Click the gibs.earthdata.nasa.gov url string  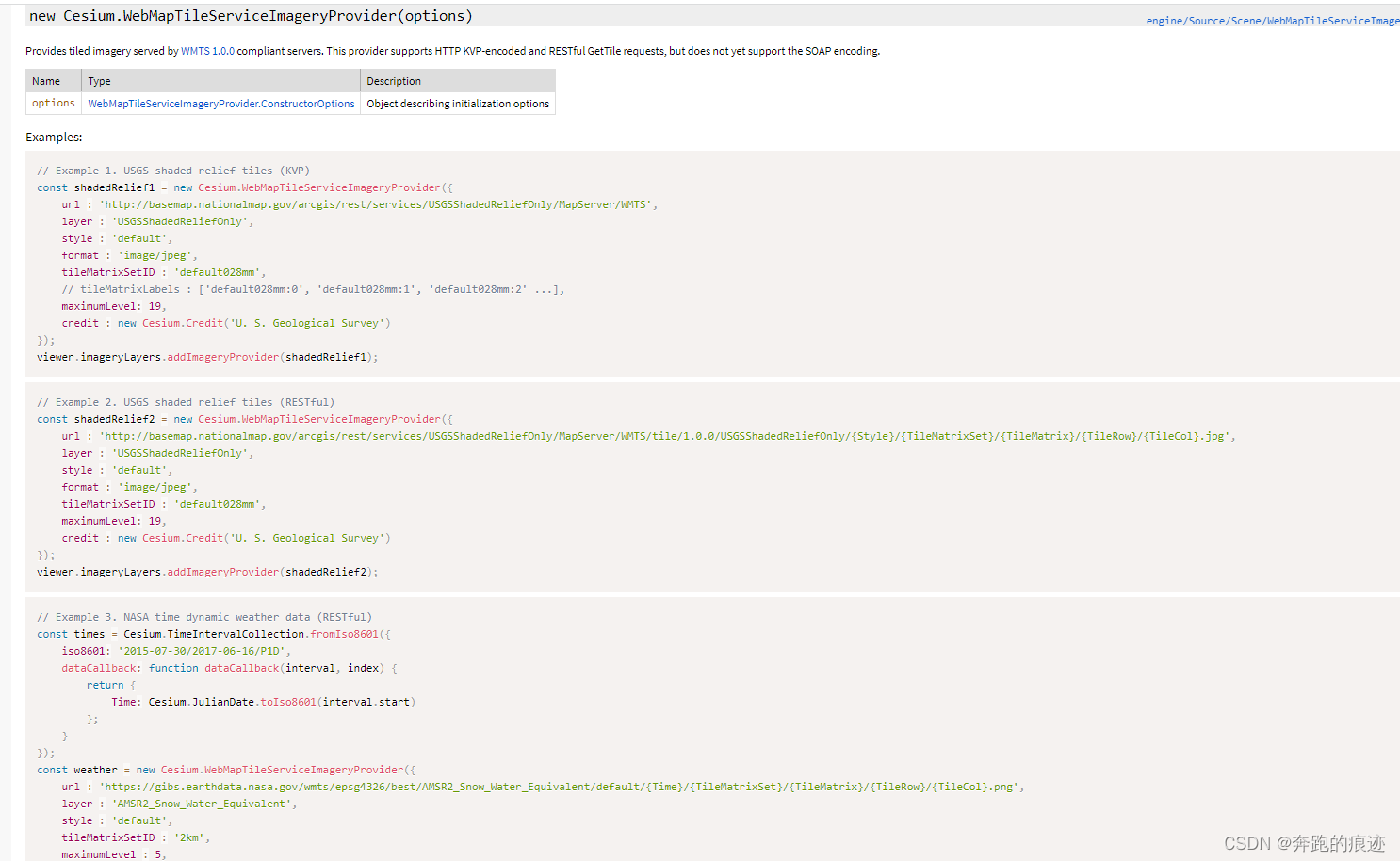click(562, 787)
